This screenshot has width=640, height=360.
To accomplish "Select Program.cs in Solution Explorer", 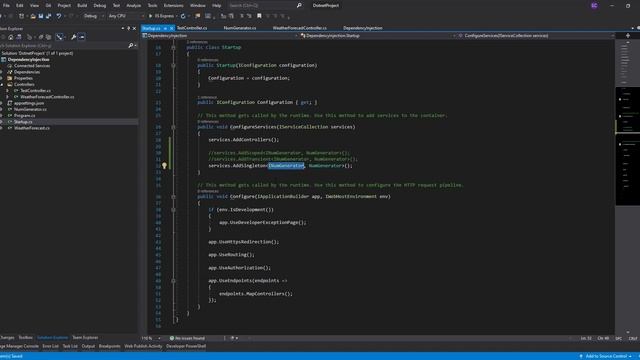I will [24, 116].
